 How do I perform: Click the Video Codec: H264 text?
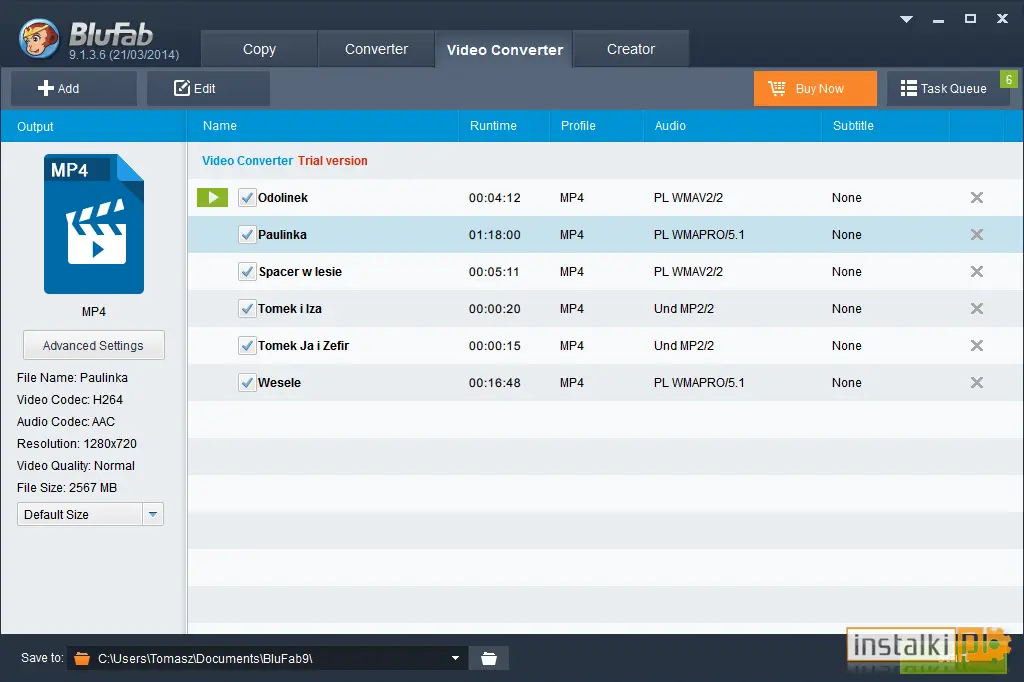coord(70,399)
